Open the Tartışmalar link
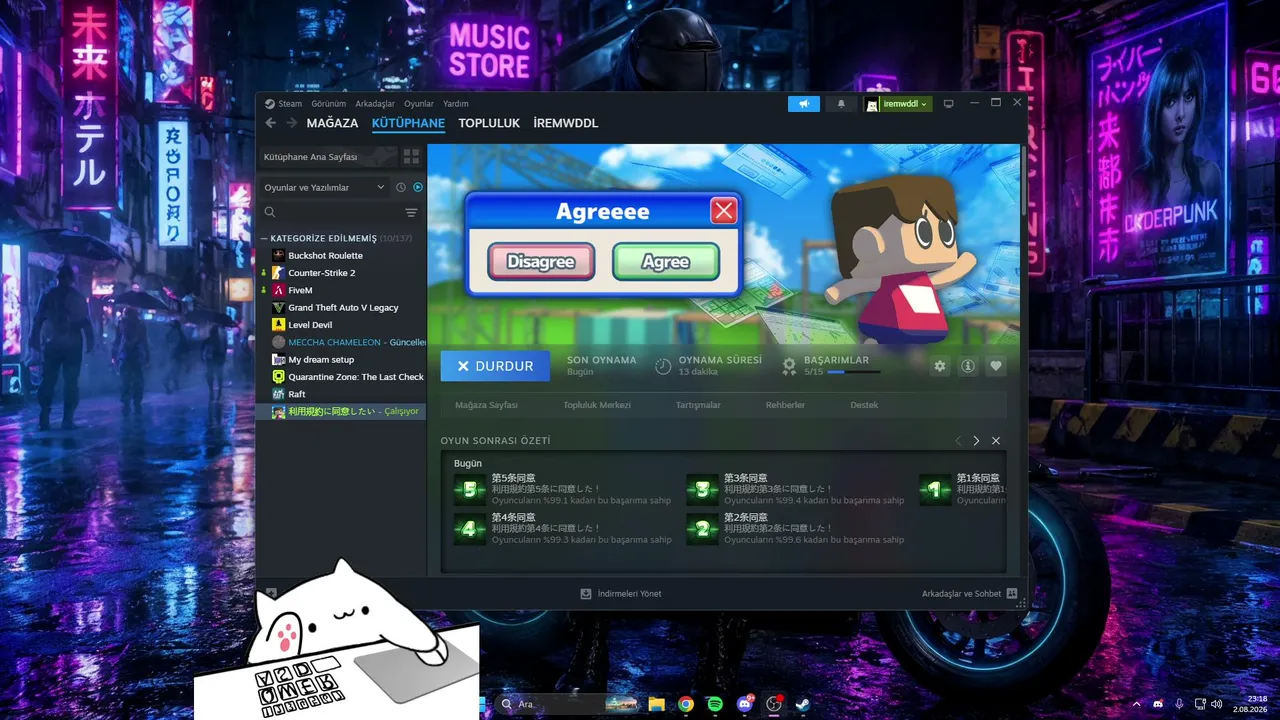The width and height of the screenshot is (1280, 720). 698,405
